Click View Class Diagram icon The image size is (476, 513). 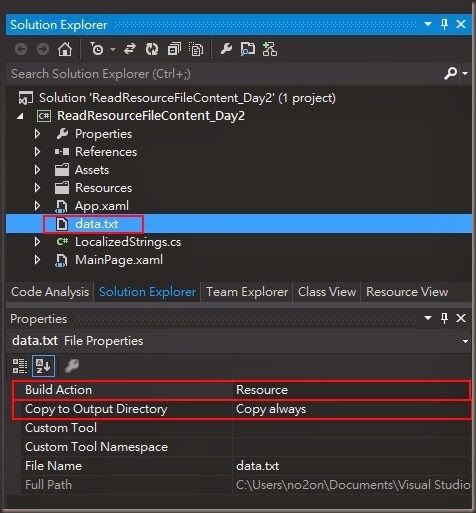click(270, 49)
